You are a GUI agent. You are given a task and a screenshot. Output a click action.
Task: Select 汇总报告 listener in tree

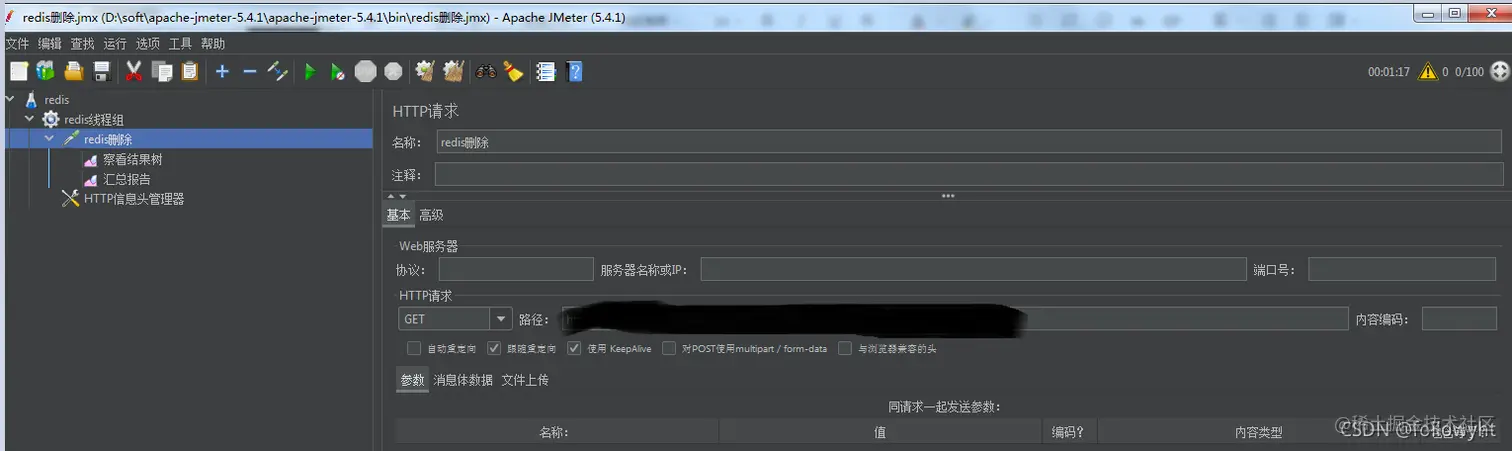click(x=126, y=179)
